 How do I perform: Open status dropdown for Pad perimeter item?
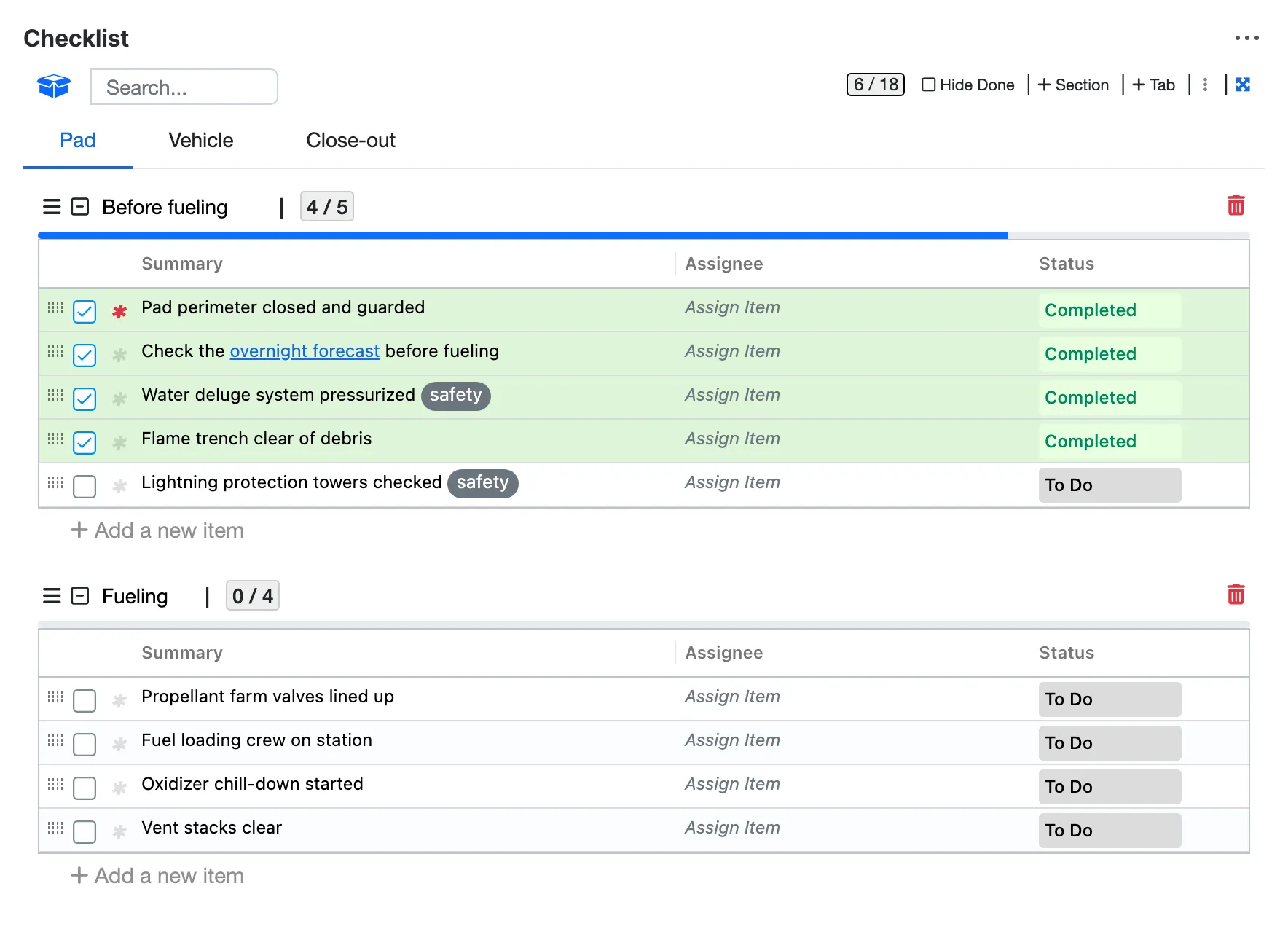[1110, 310]
